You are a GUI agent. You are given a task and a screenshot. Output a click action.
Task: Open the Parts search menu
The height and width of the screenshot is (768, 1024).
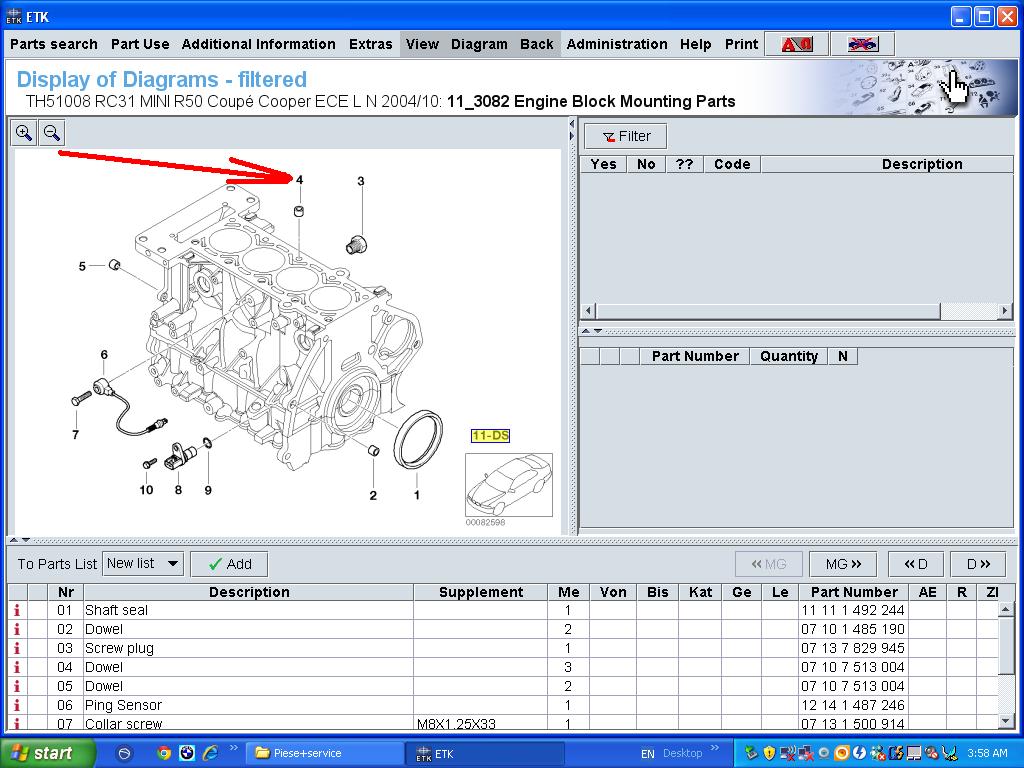tap(54, 44)
